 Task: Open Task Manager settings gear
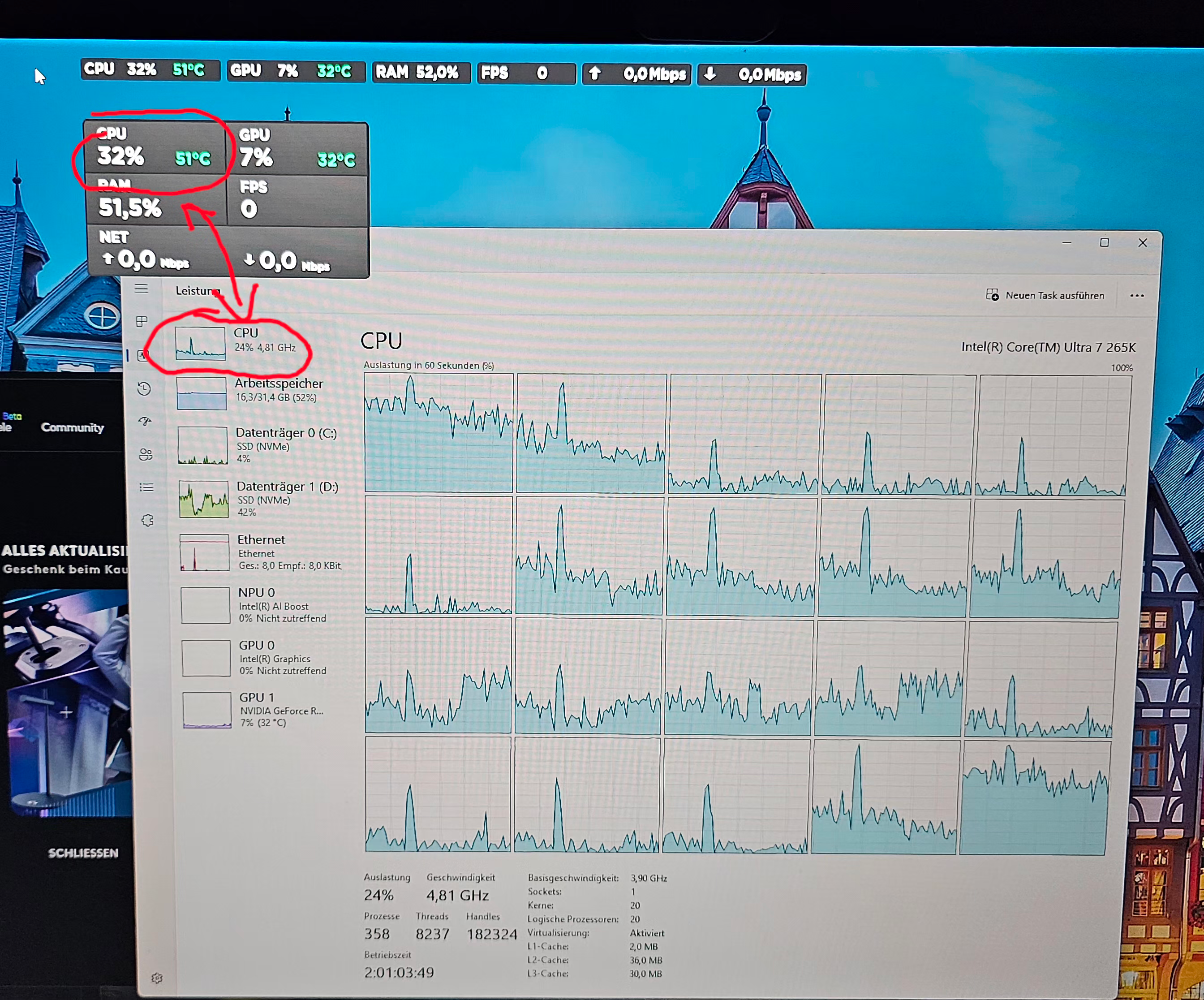[156, 978]
